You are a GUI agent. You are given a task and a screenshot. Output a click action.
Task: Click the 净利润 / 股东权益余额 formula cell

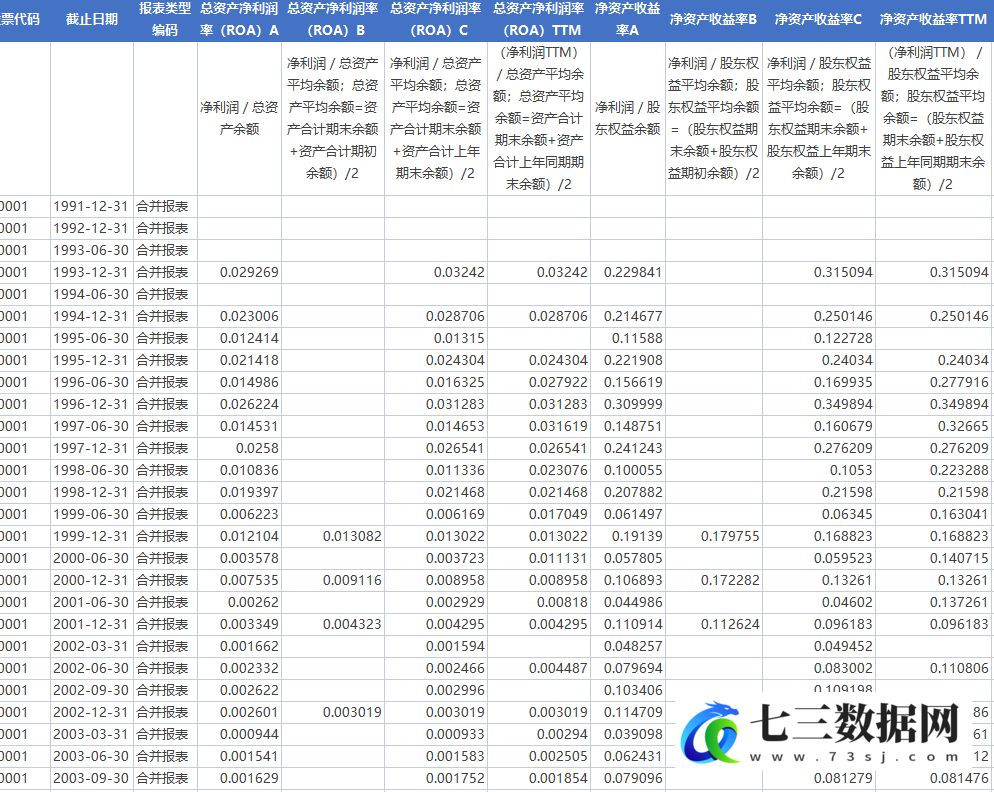click(628, 119)
